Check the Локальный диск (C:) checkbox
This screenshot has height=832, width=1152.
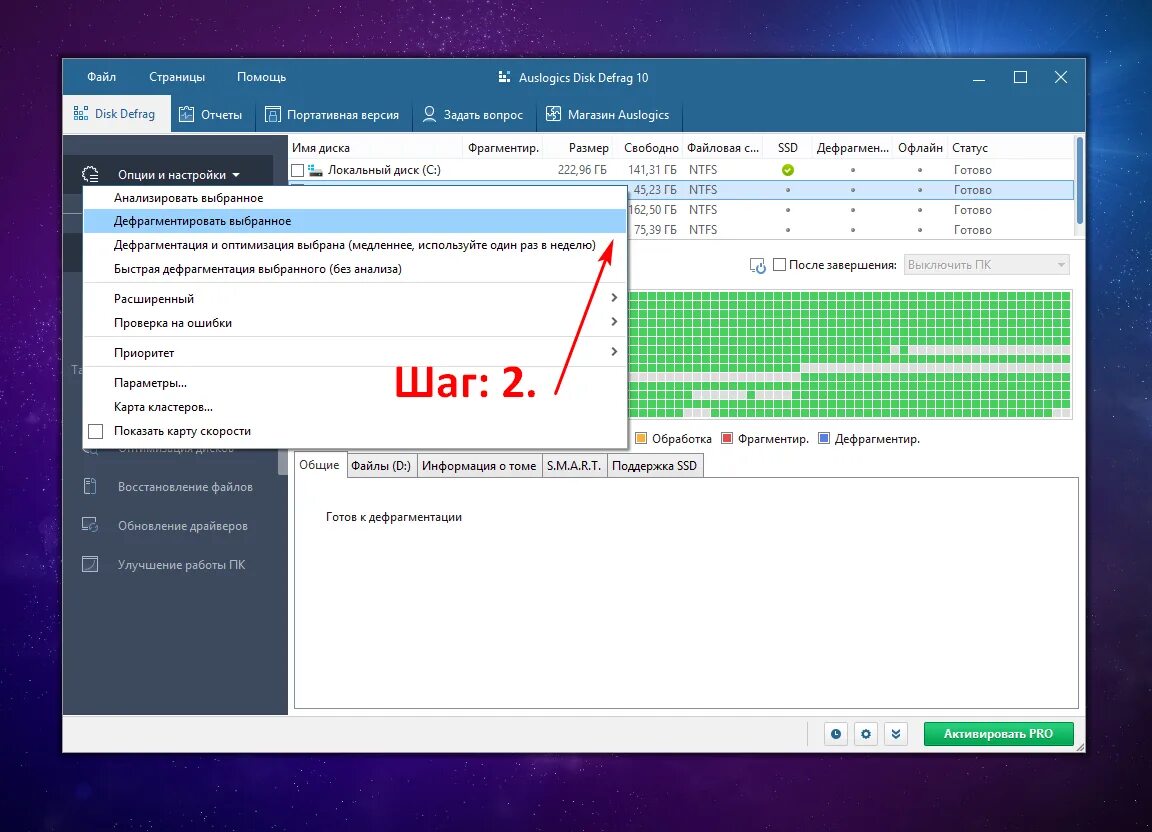298,171
